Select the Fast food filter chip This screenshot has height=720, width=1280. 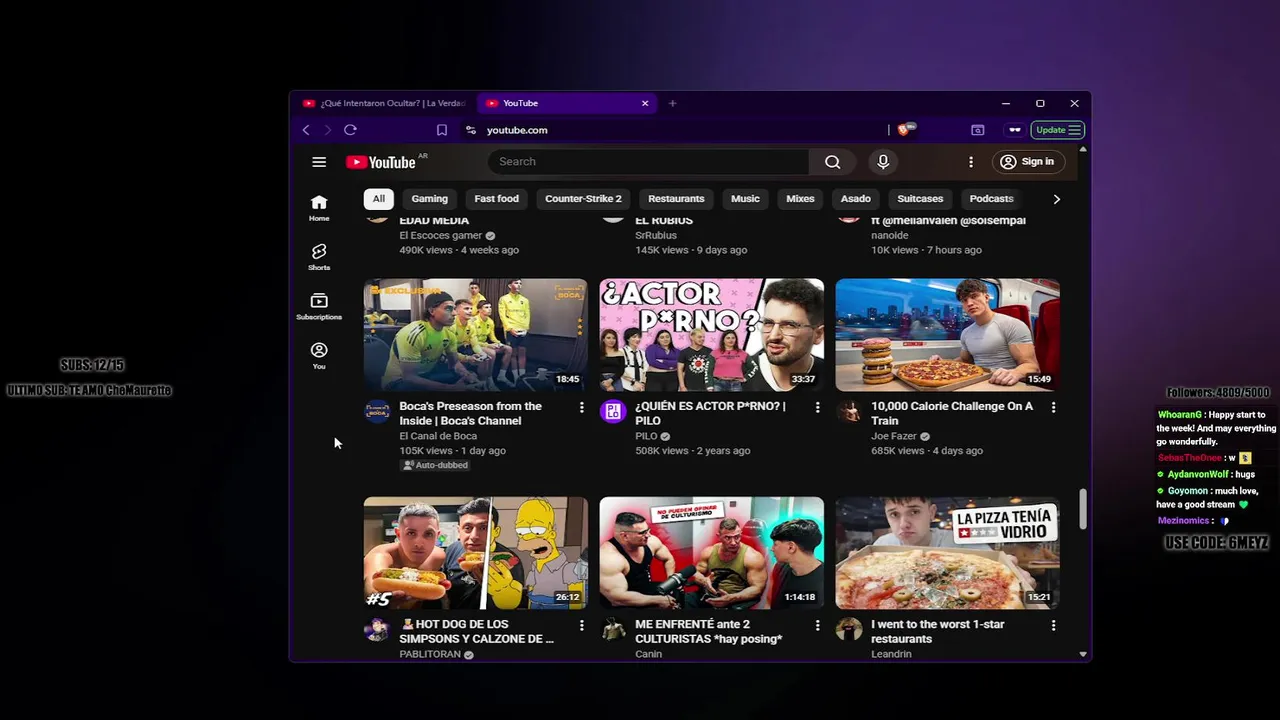coord(496,199)
